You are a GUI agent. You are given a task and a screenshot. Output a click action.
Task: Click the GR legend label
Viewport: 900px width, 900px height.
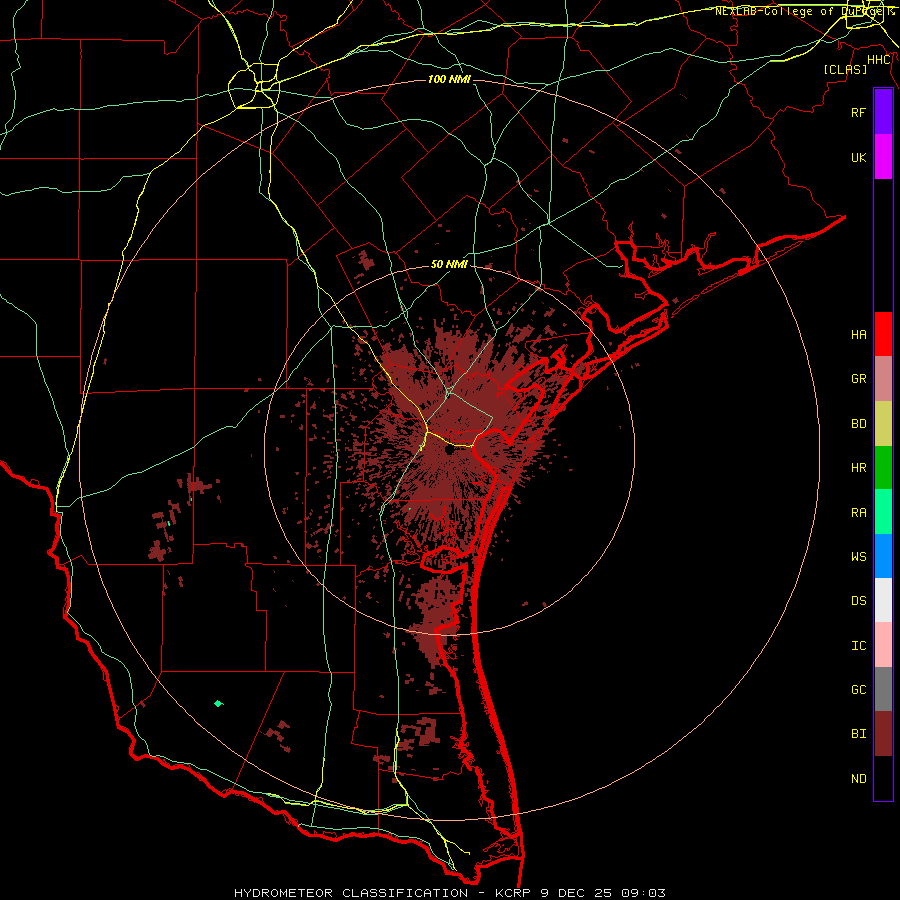tap(858, 379)
